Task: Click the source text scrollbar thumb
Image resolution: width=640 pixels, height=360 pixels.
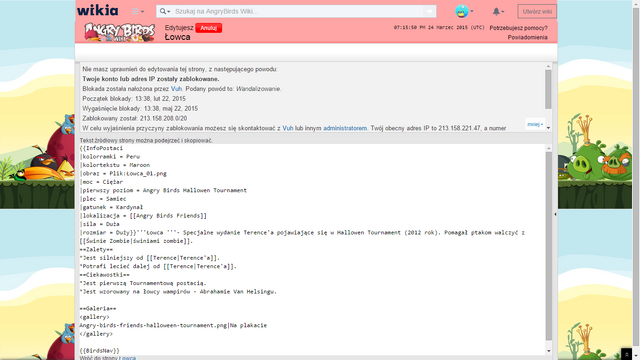Action: (549, 246)
